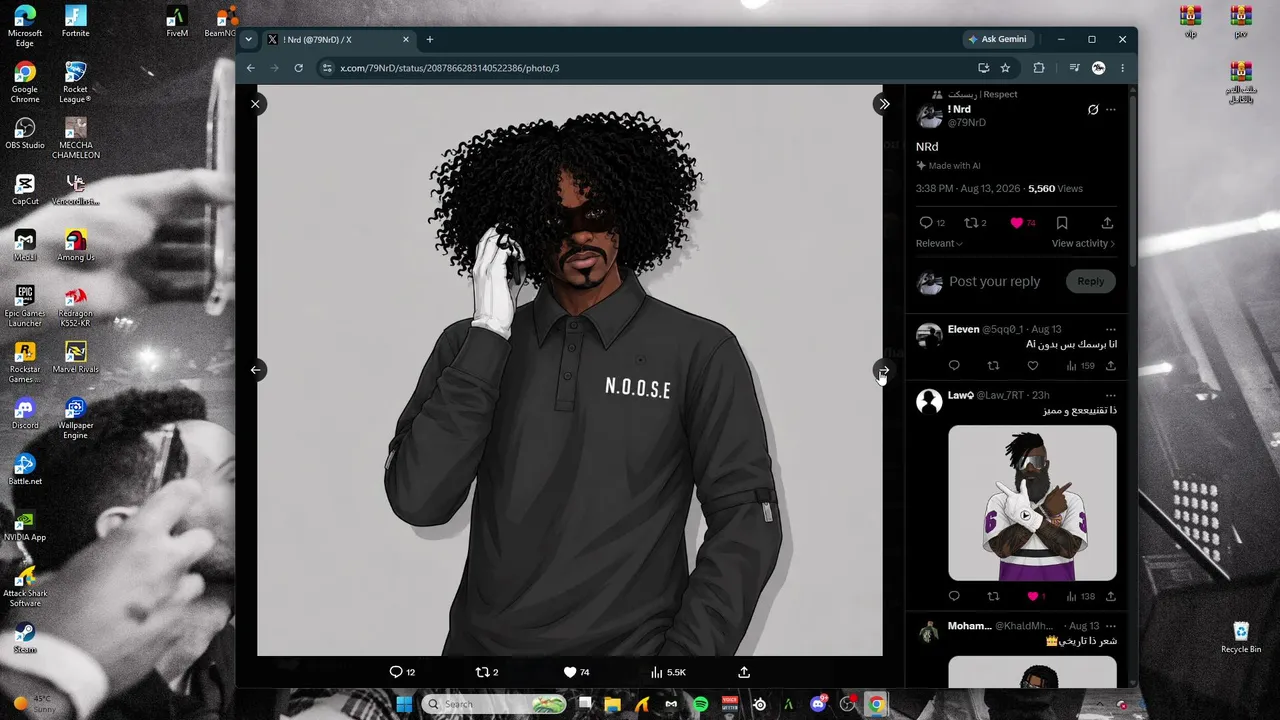The width and height of the screenshot is (1280, 720).
Task: Open more options for Nrd's post
Action: [x=1111, y=110]
